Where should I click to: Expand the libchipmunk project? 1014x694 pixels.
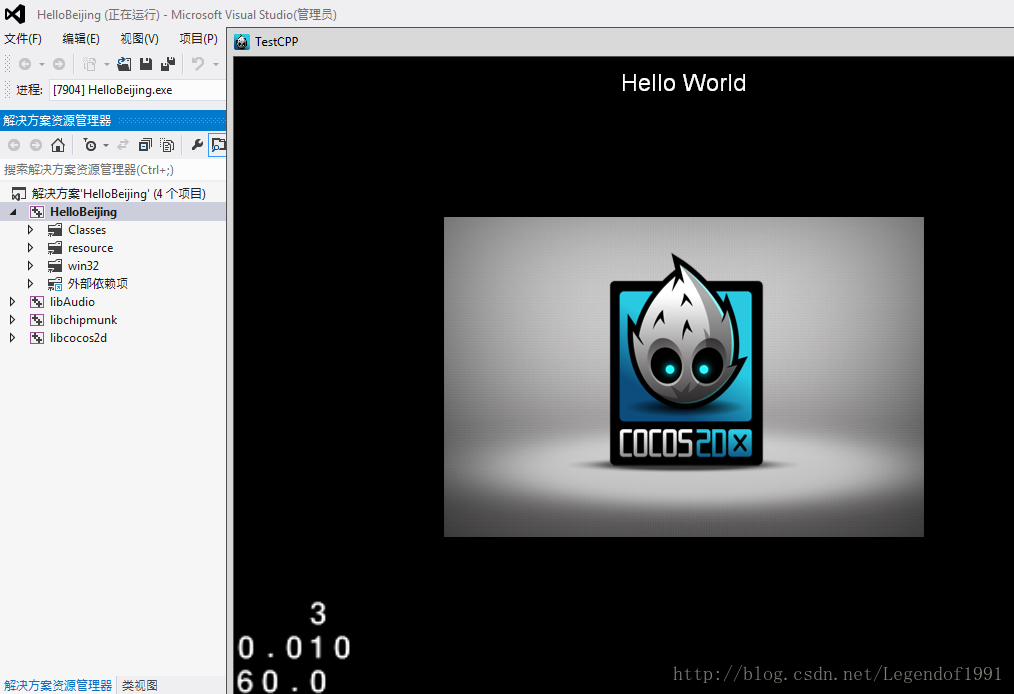tap(12, 320)
